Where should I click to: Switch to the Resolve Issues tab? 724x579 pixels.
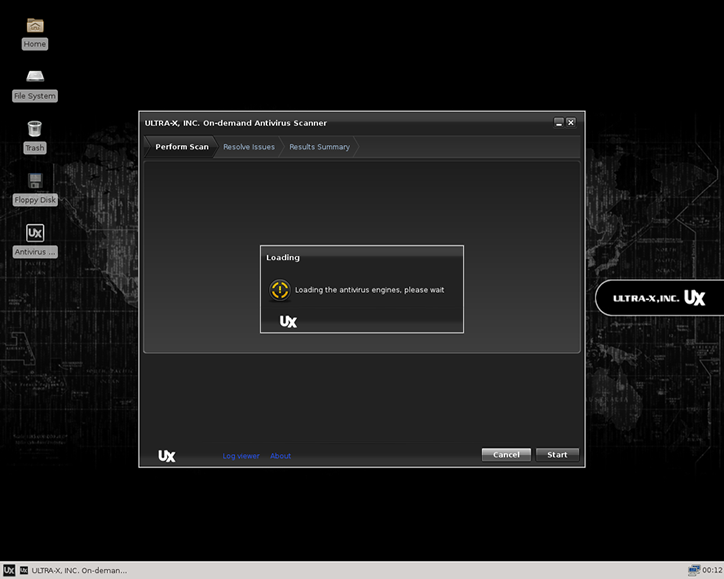tap(249, 147)
